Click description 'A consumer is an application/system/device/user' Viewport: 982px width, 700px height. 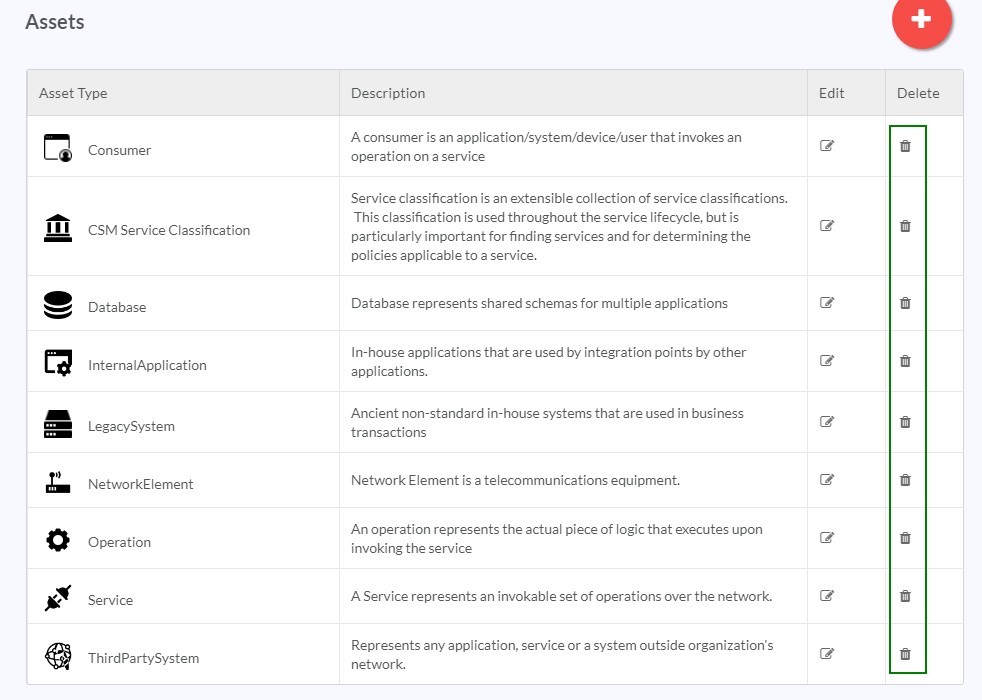coord(546,147)
